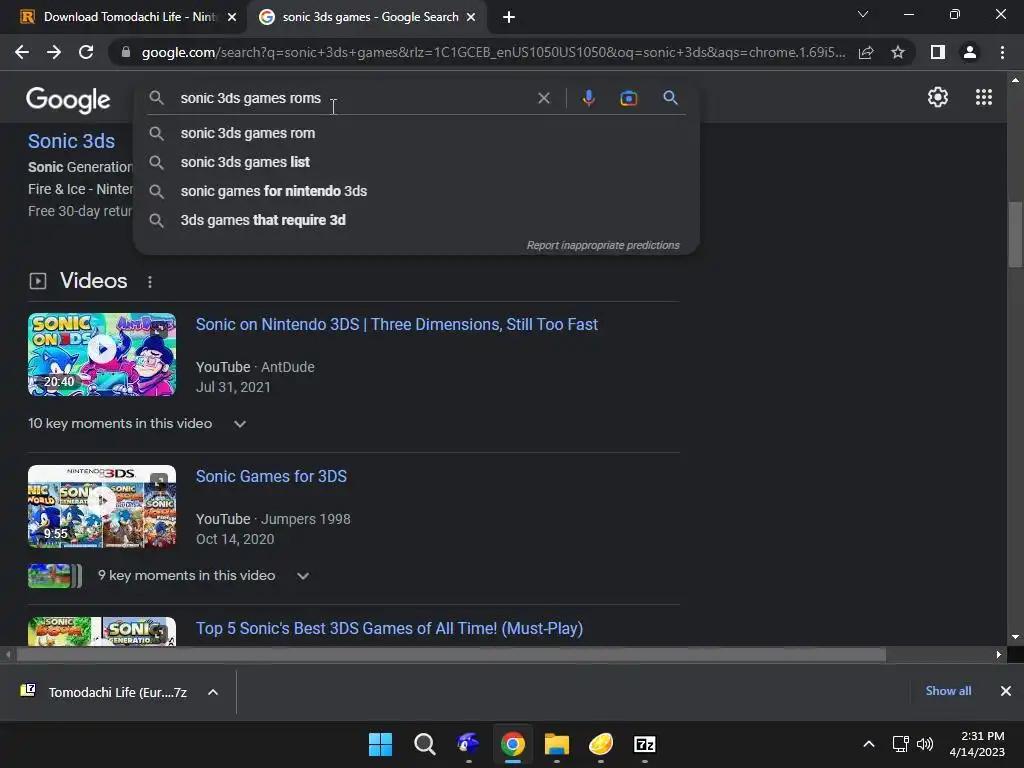
Task: Choose suggestion sonic 3ds games list
Action: tap(416, 162)
